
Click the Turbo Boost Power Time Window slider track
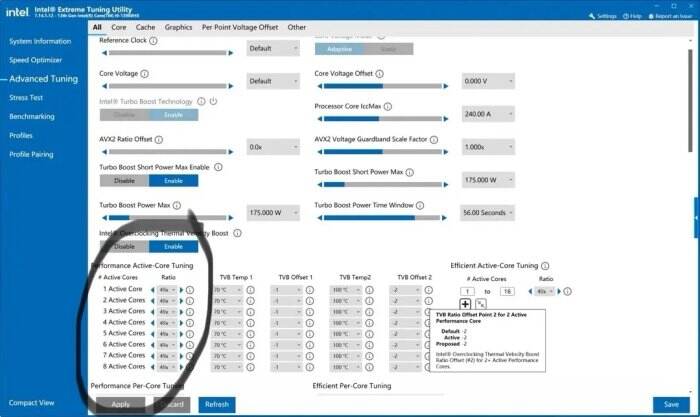[382, 218]
